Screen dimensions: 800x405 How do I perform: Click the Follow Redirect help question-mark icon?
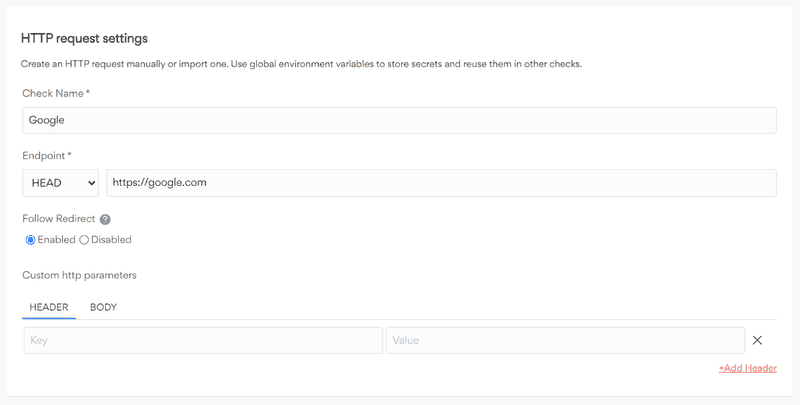pos(105,219)
